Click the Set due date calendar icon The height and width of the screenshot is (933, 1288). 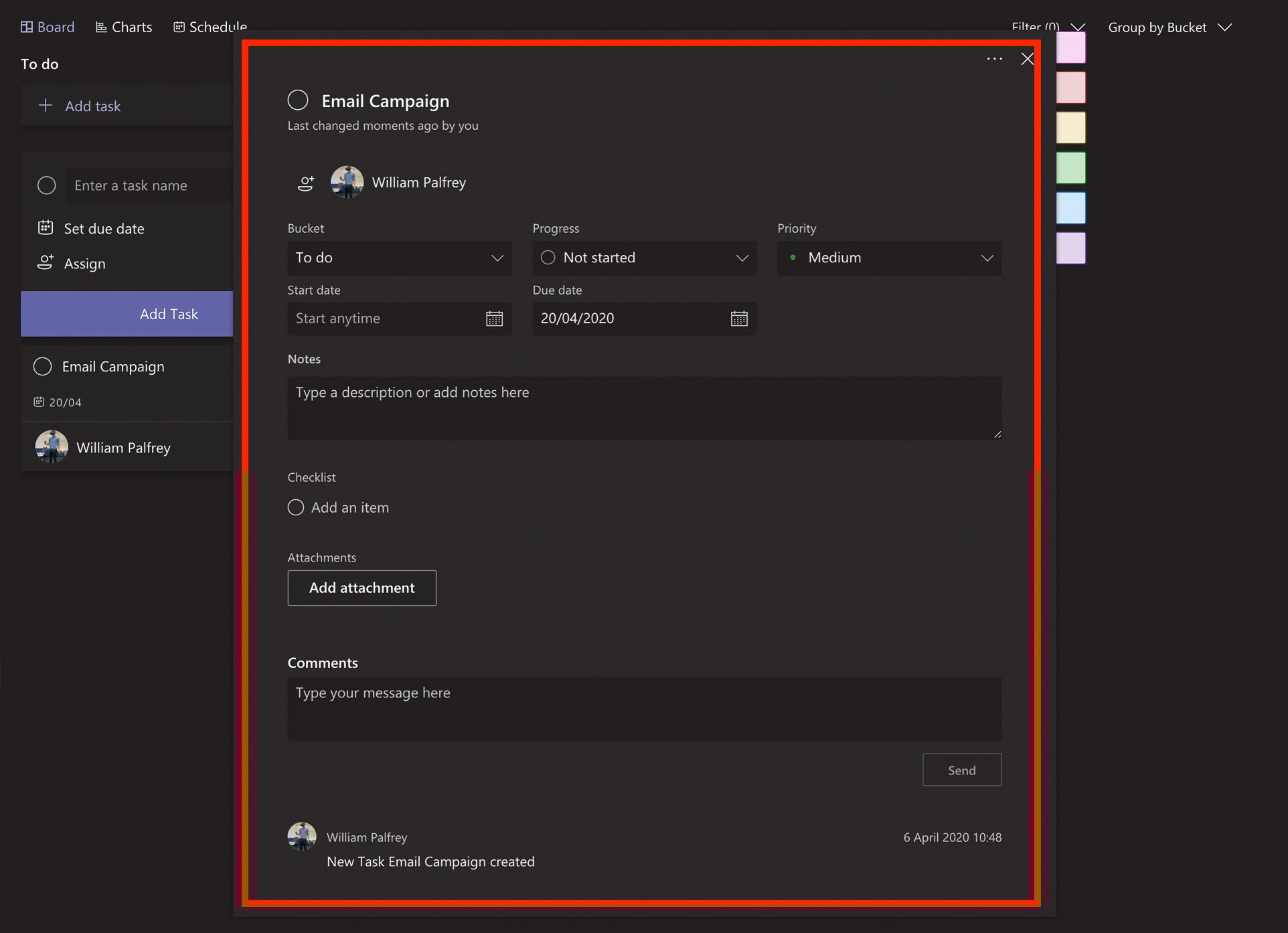[46, 228]
